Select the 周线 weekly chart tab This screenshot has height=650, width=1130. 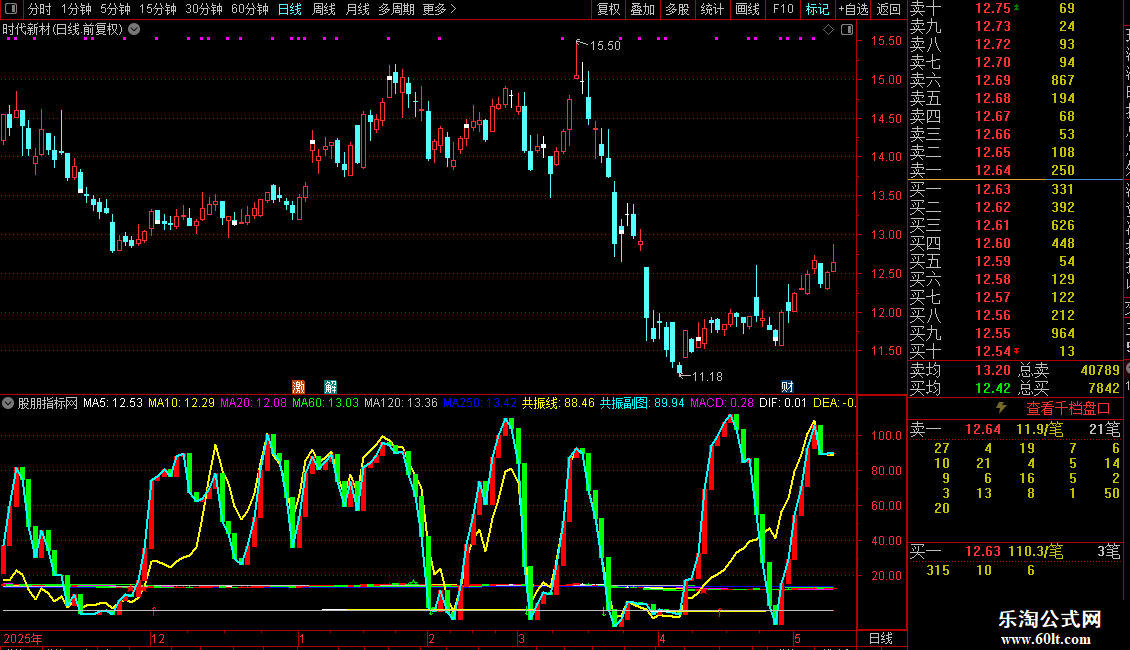324,9
